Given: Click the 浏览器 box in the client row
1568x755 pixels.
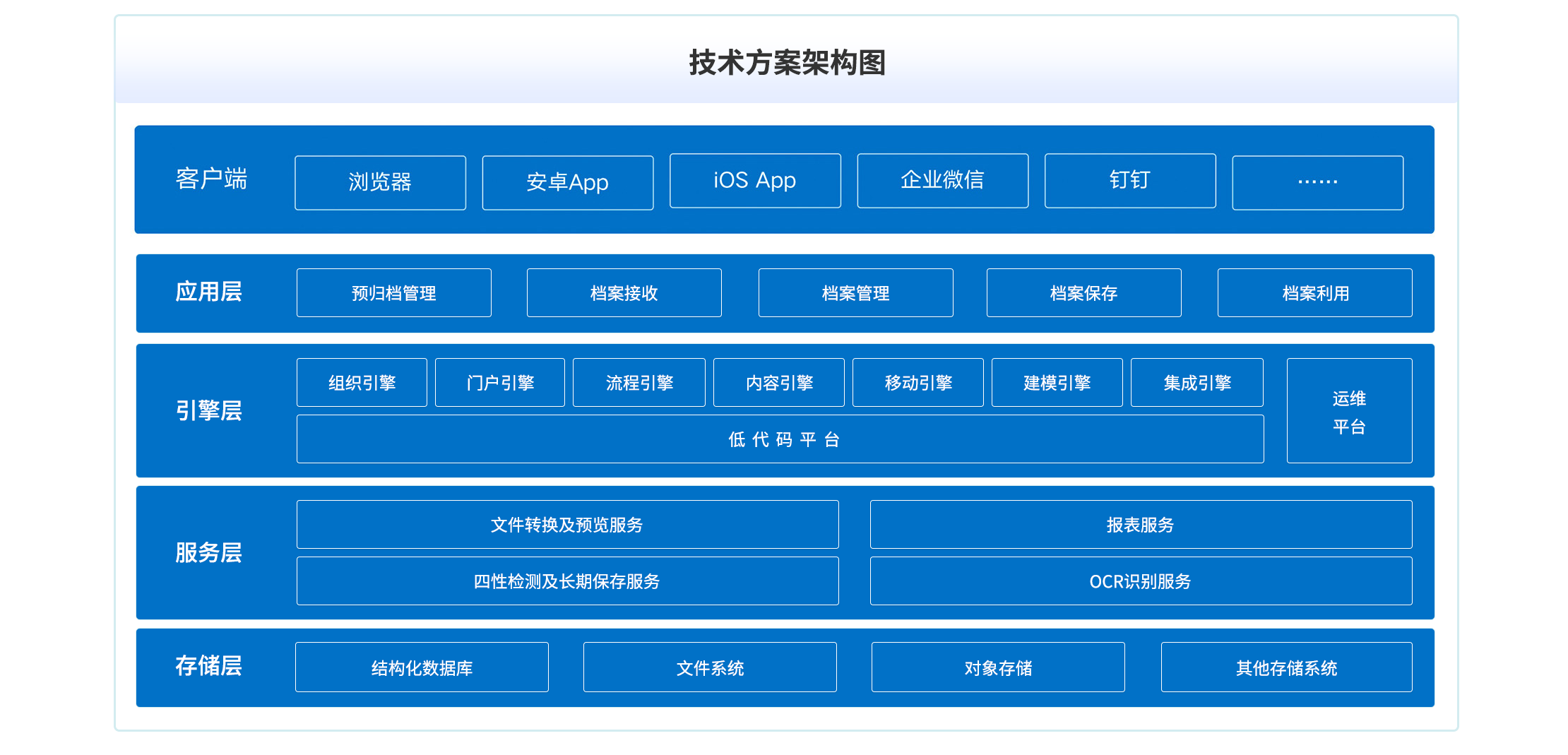Looking at the screenshot, I should point(380,182).
